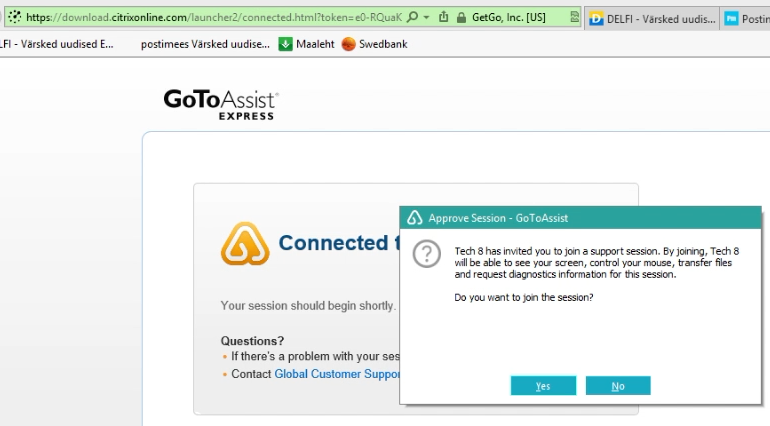Click No to decline the session

coord(618,386)
